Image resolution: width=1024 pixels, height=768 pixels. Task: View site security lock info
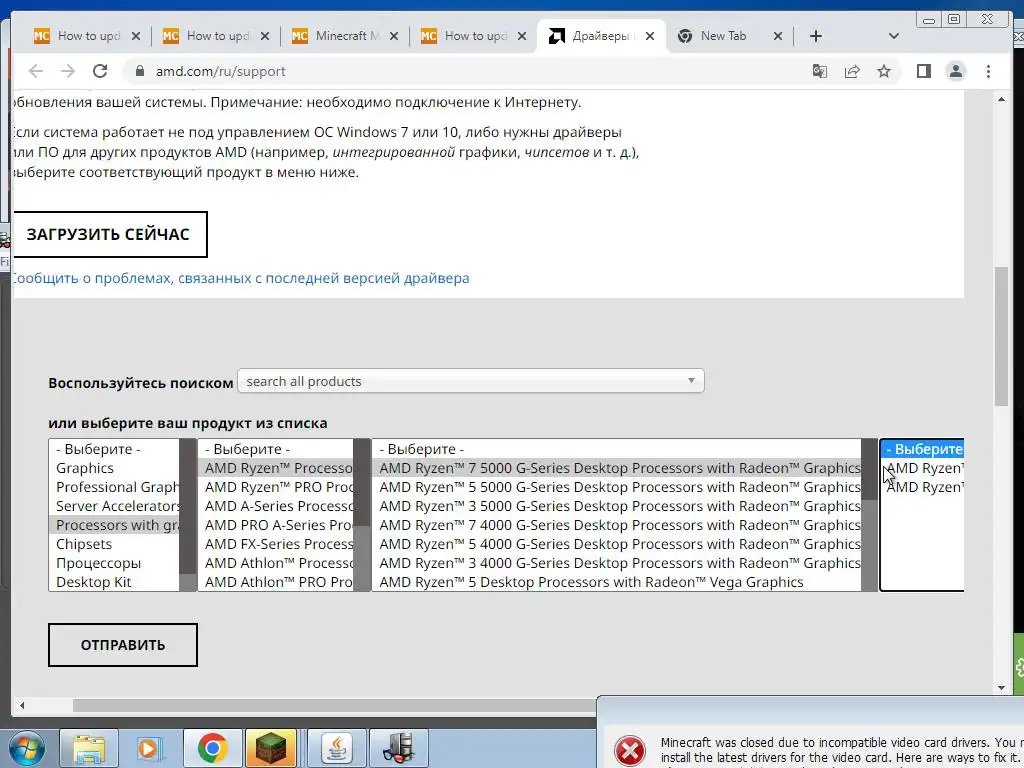139,71
